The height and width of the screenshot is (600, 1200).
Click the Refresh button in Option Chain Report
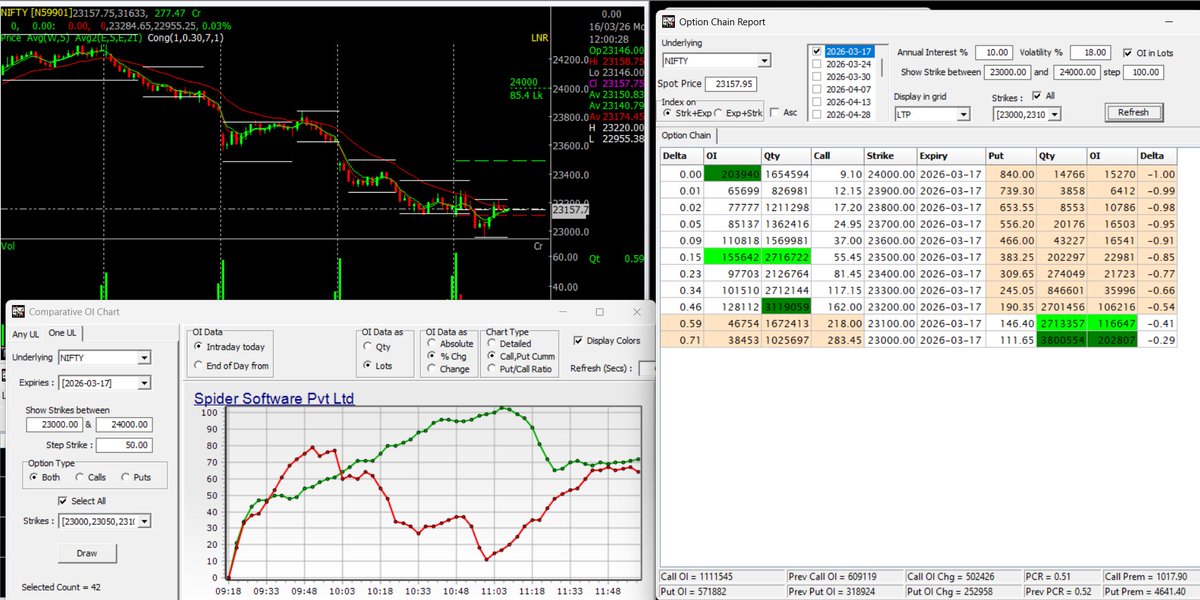[x=1133, y=112]
